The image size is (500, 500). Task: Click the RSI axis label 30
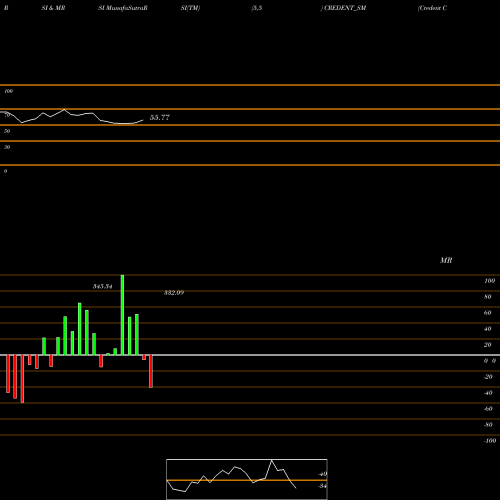coord(7,147)
